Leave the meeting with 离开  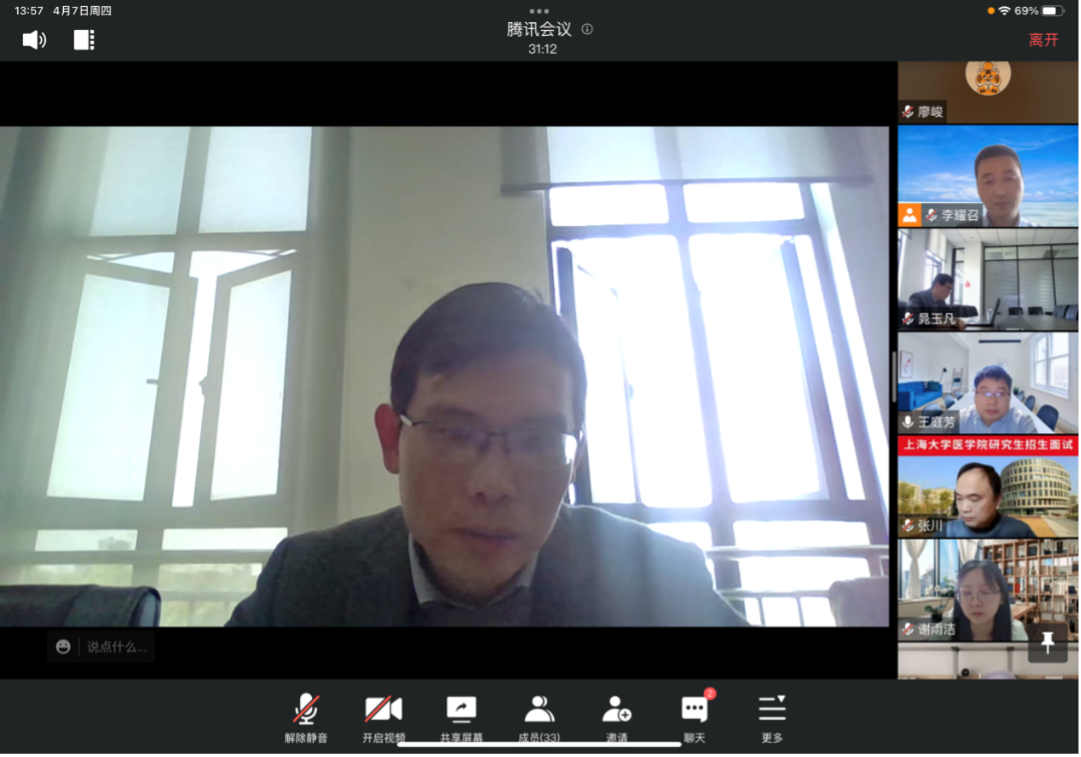1043,40
